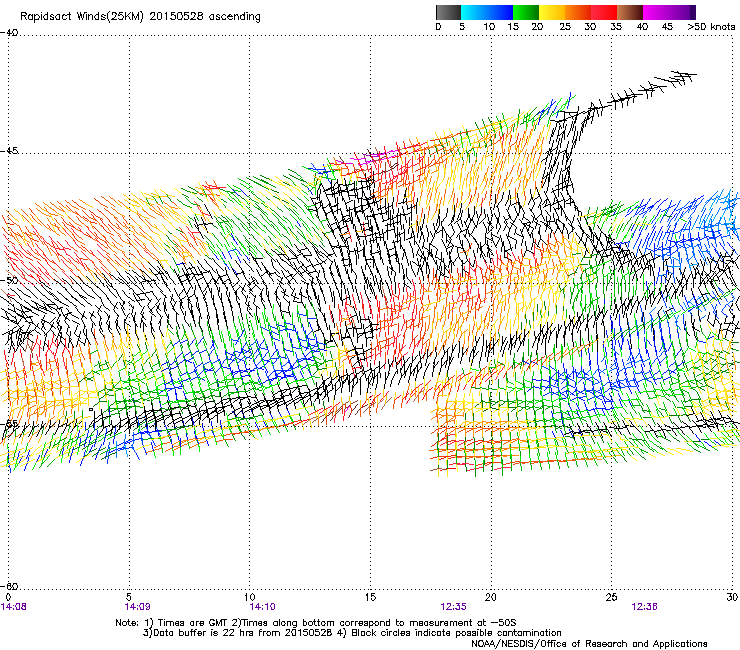Click the '10' longitude axis label
740x650 pixels.
pyautogui.click(x=249, y=597)
